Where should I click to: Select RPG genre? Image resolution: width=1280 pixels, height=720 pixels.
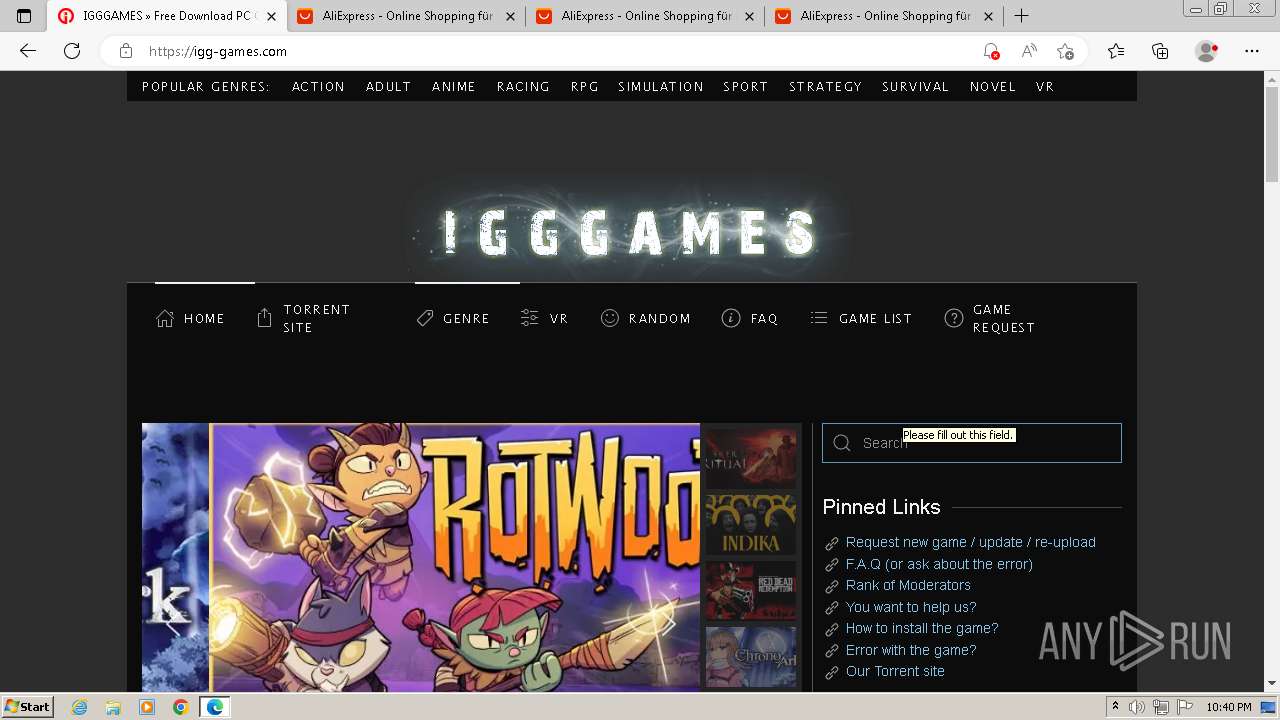(x=584, y=87)
